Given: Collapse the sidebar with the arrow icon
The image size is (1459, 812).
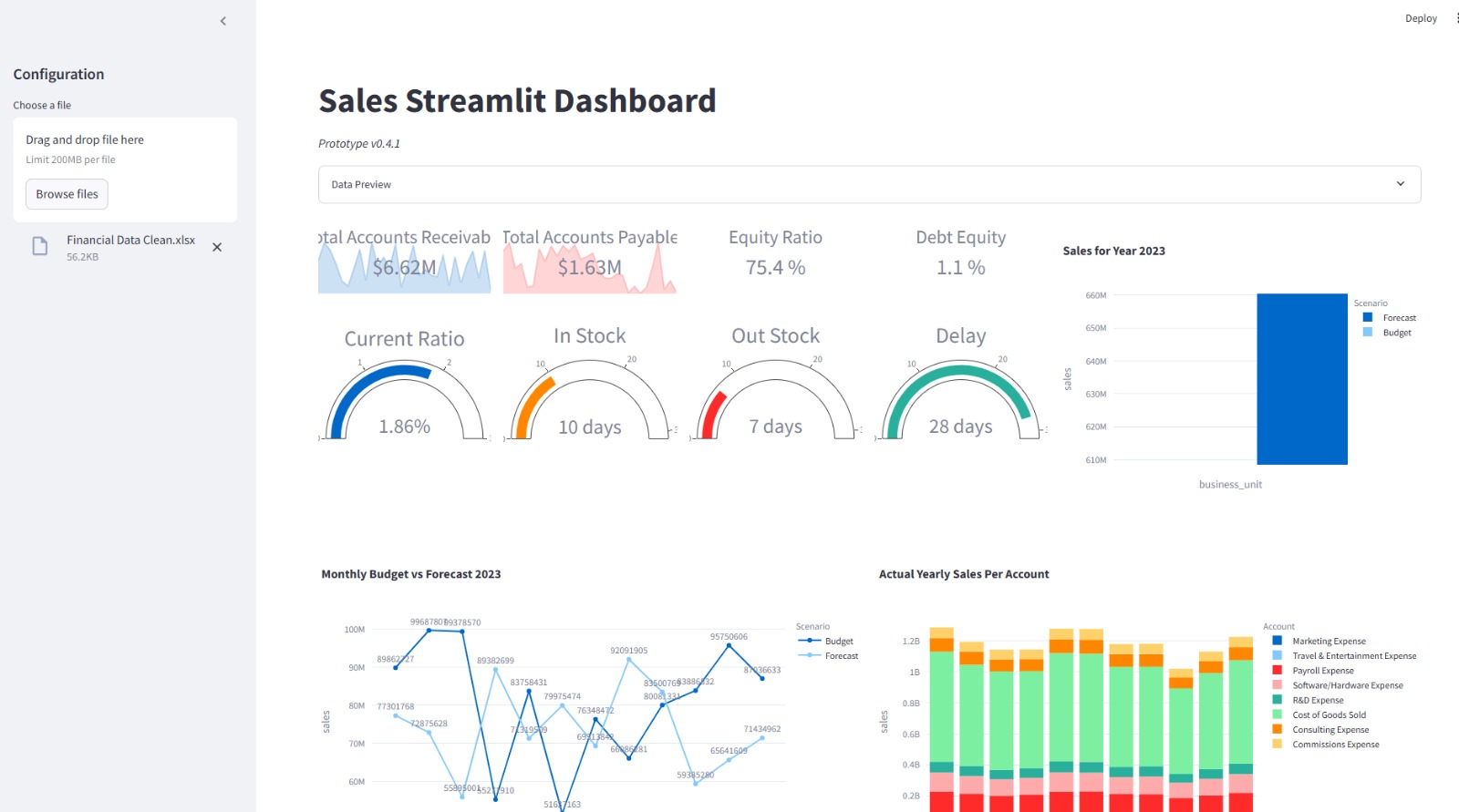Looking at the screenshot, I should (223, 21).
